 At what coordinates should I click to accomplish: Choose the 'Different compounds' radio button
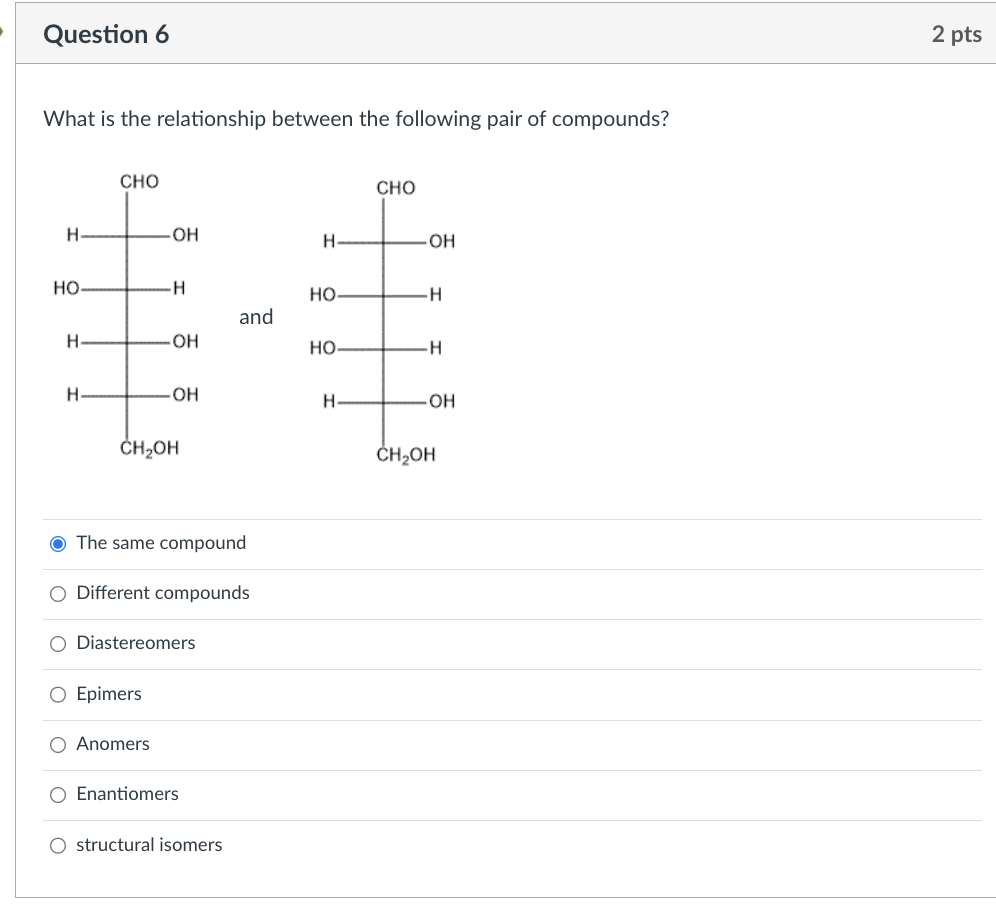click(59, 594)
